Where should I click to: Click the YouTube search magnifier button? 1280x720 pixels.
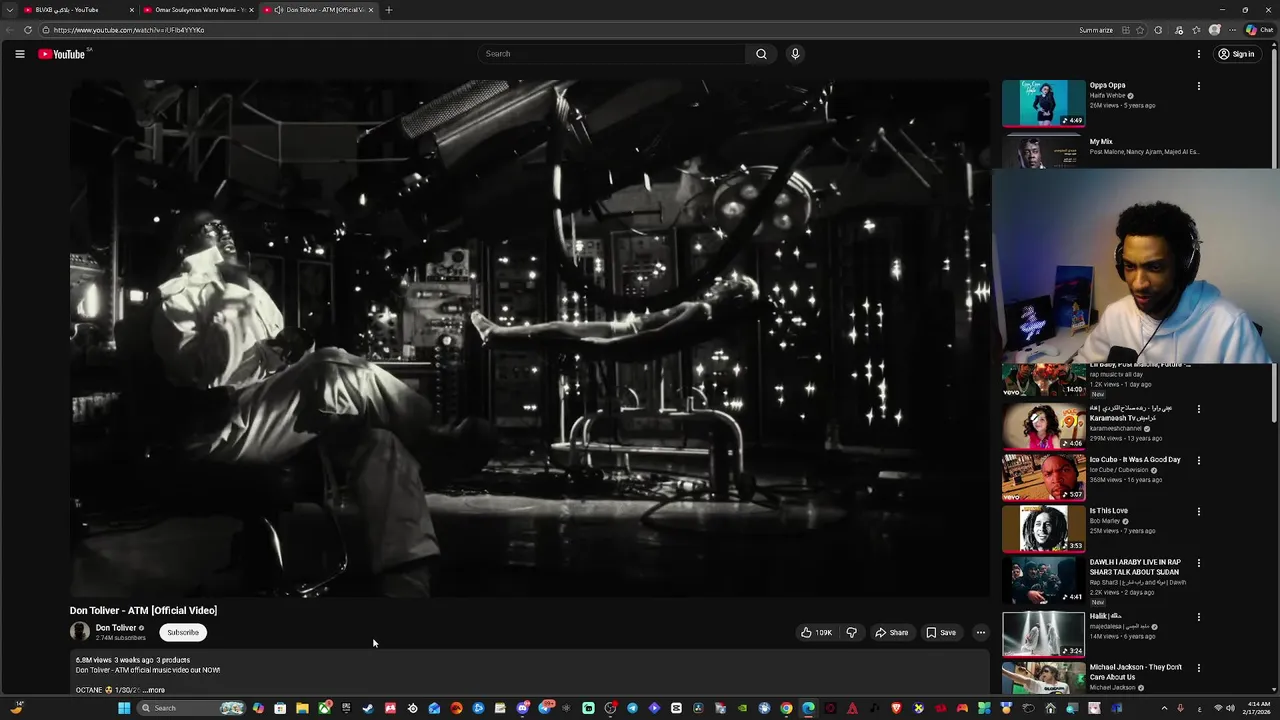(x=761, y=54)
